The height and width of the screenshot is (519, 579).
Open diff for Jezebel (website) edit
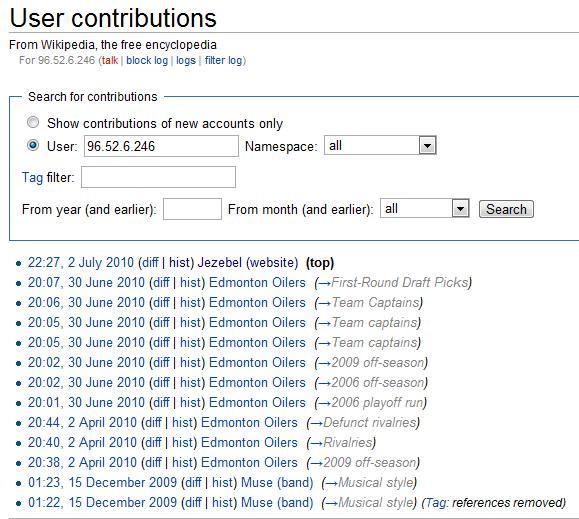pos(150,262)
